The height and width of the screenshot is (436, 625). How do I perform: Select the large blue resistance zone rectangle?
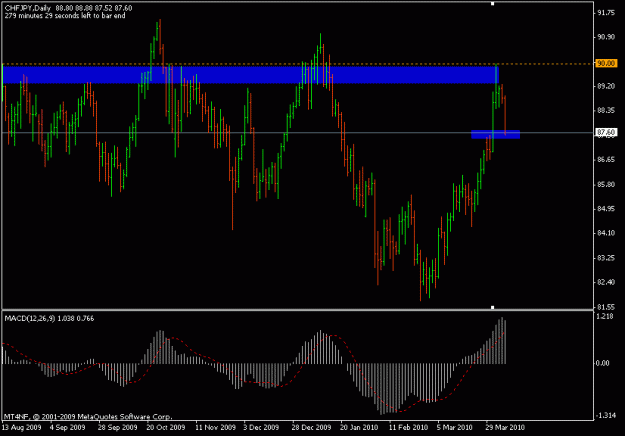tap(250, 75)
